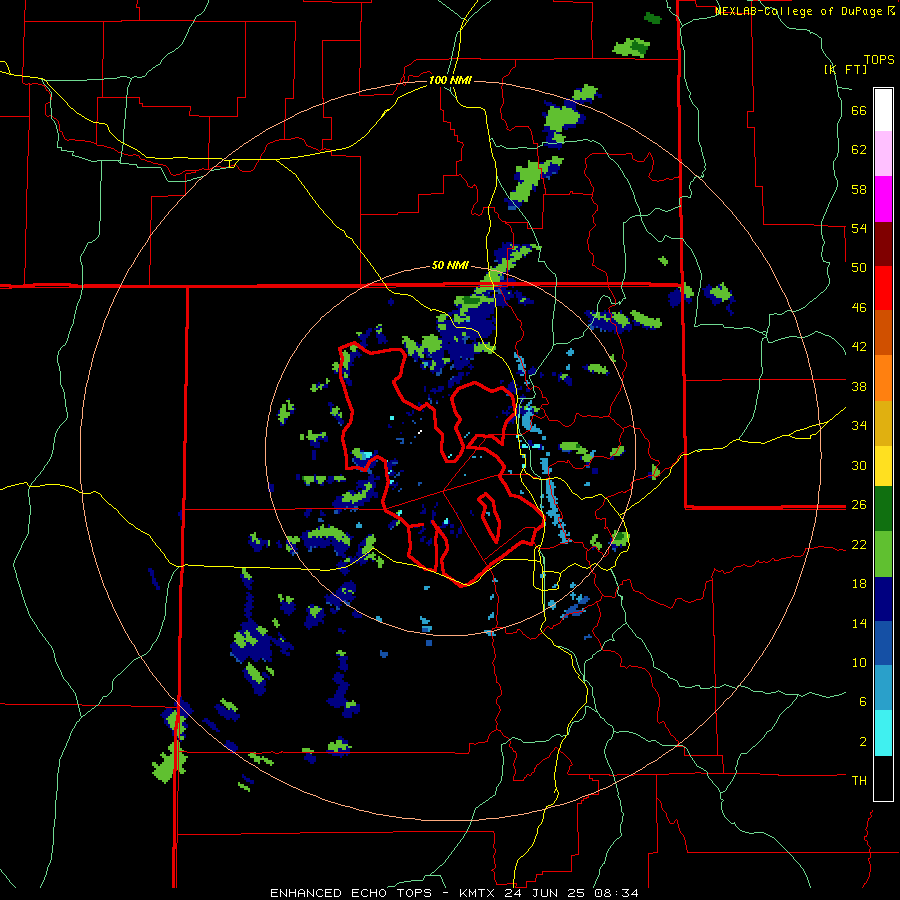The width and height of the screenshot is (900, 900).
Task: Click the 58 value on the legend scale
Action: coord(859,189)
